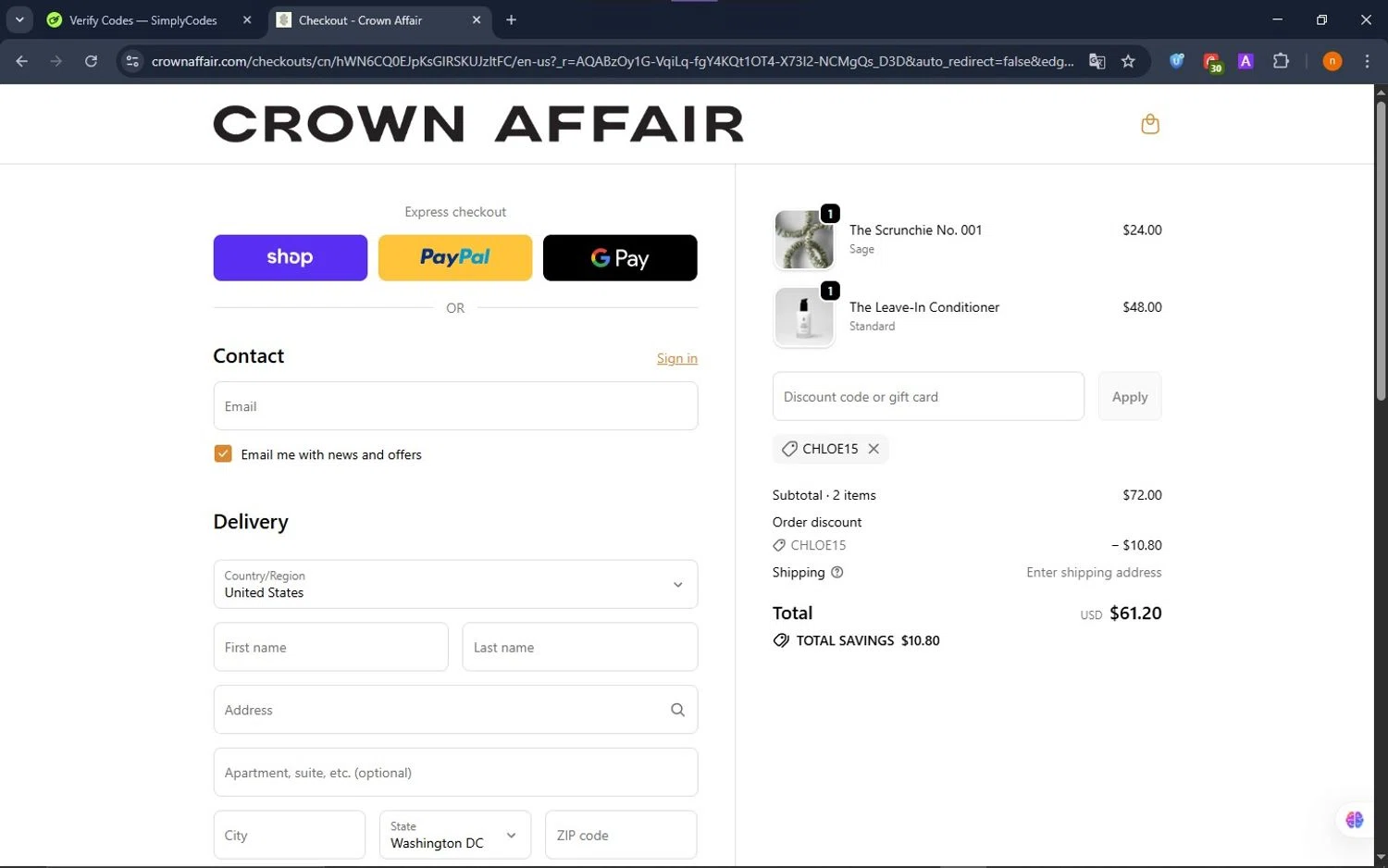This screenshot has height=868, width=1388.
Task: Open the shopping bag cart icon
Action: [1150, 124]
